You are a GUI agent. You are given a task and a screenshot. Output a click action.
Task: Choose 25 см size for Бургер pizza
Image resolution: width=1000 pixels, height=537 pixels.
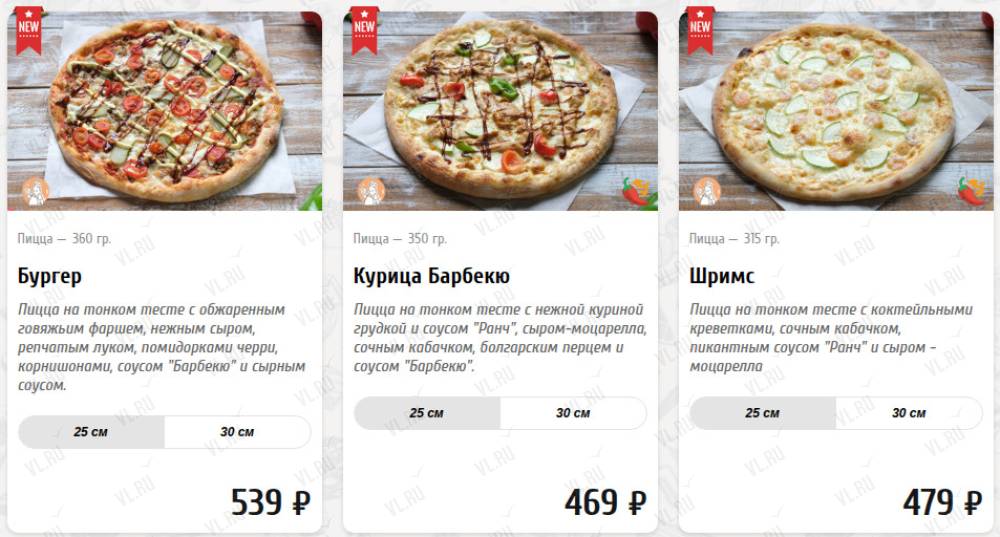point(91,432)
